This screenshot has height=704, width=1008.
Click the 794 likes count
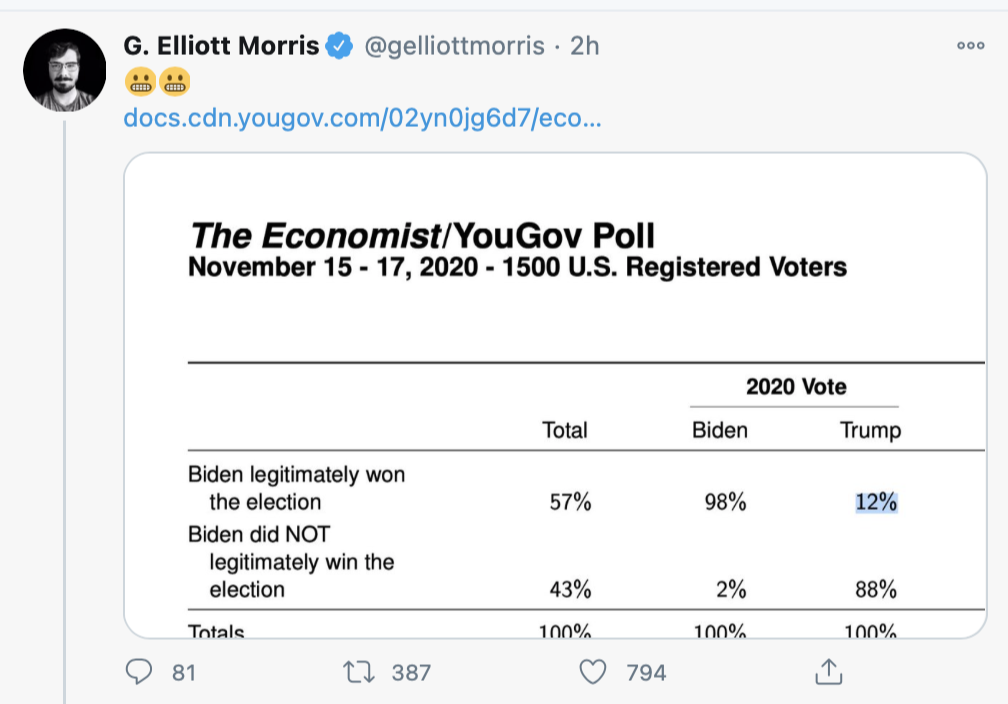point(646,673)
